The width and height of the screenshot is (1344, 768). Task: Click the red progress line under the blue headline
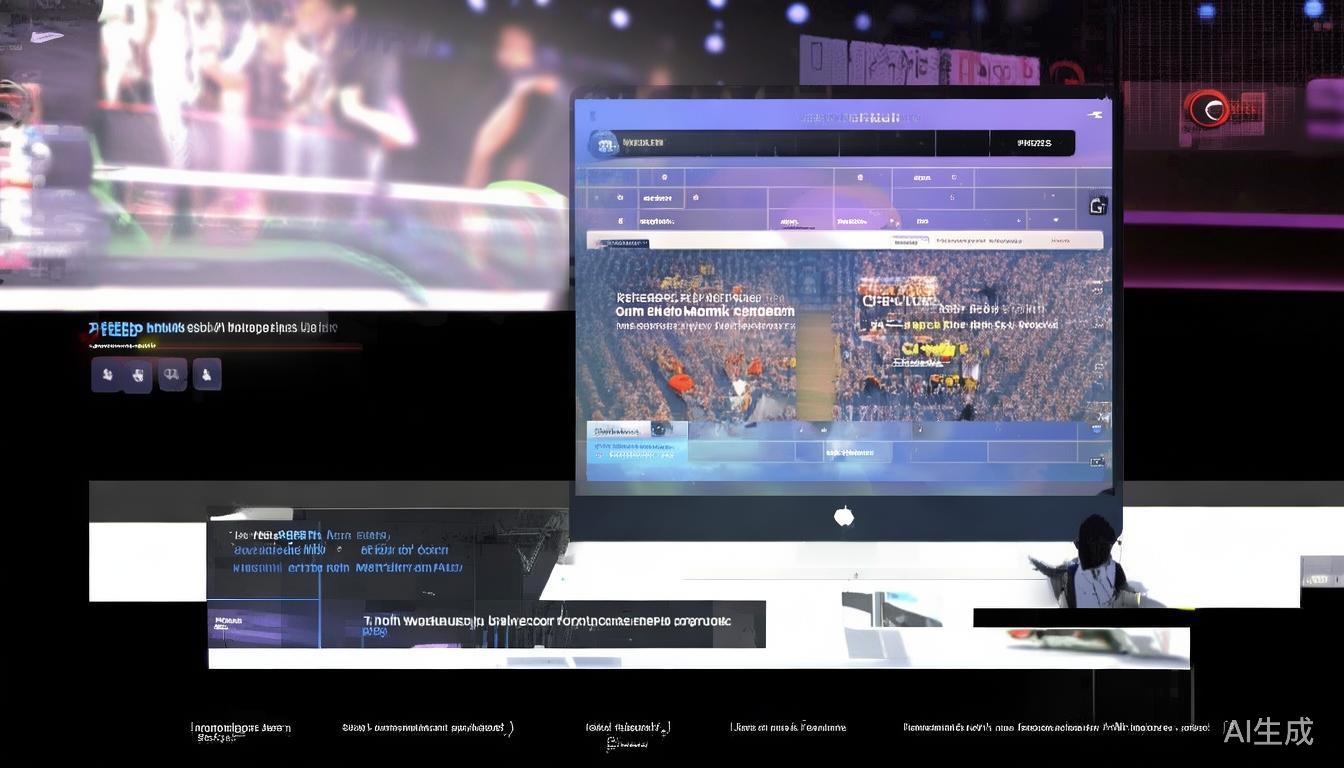click(224, 347)
